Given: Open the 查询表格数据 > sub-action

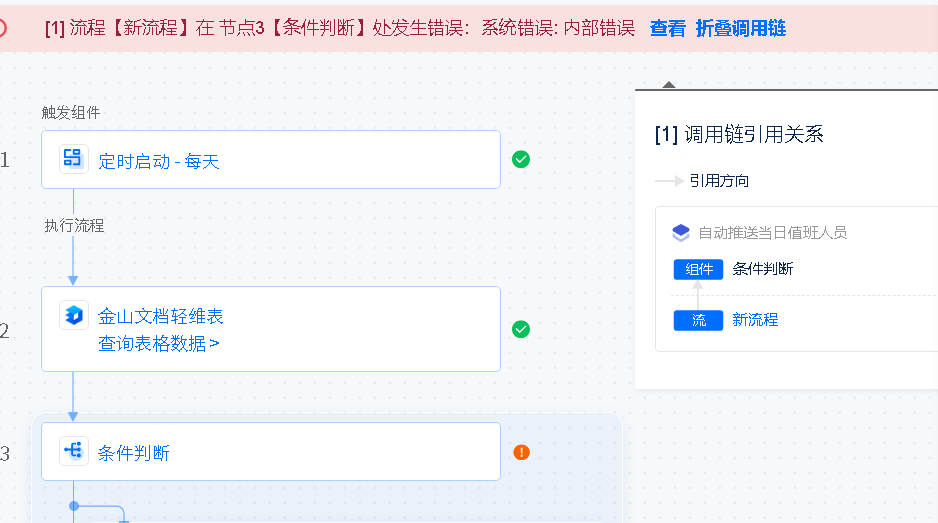Looking at the screenshot, I should pos(159,343).
